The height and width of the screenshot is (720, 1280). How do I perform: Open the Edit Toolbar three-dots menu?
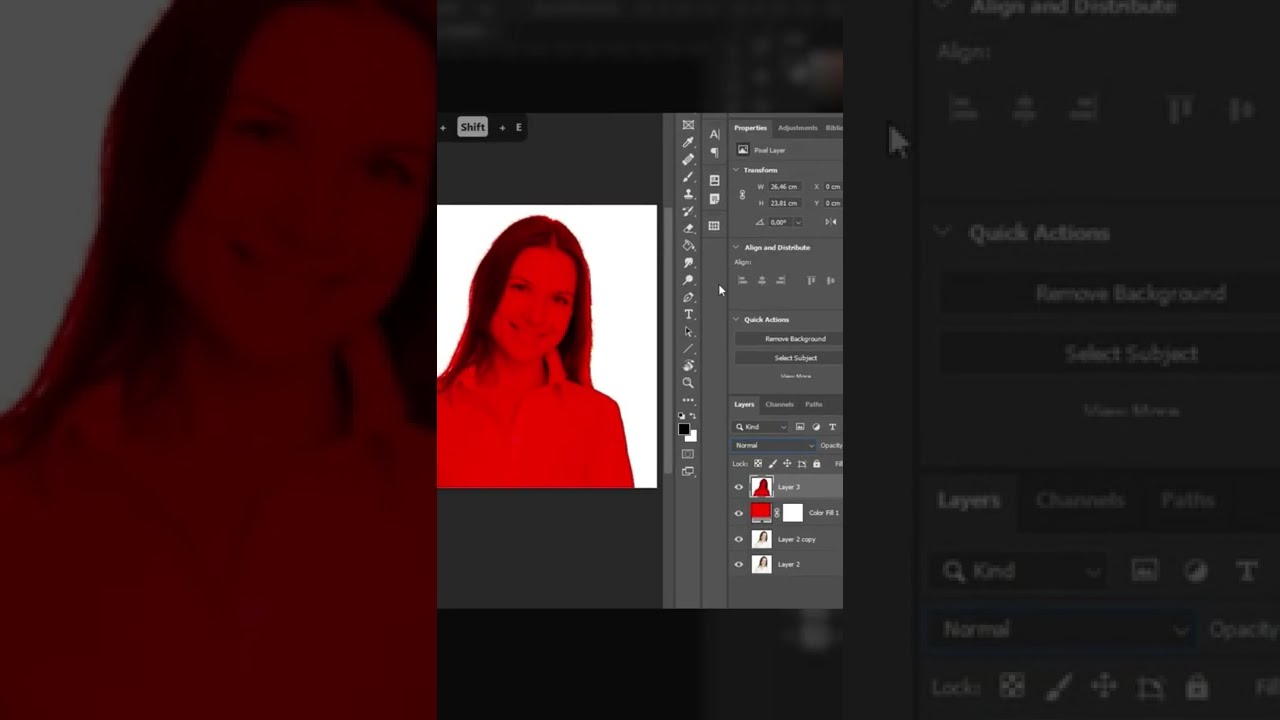pyautogui.click(x=688, y=399)
